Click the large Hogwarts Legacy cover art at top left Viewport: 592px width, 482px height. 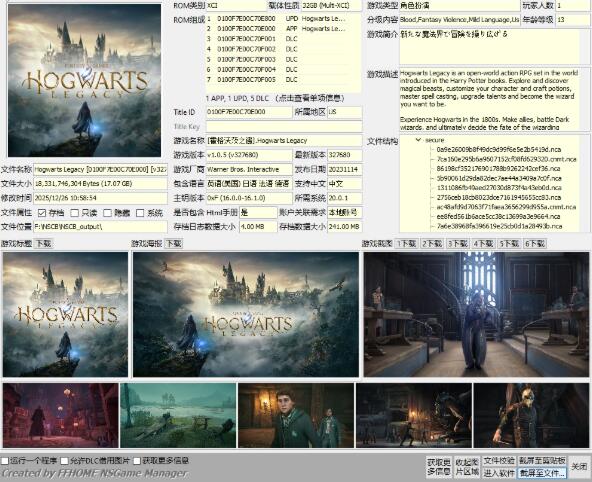(84, 80)
